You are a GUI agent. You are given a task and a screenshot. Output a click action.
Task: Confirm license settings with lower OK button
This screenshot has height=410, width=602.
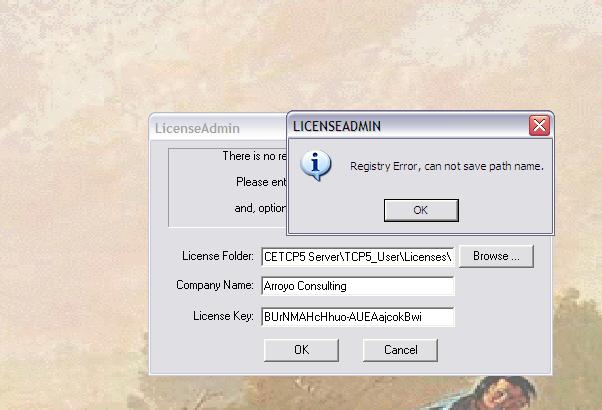(x=301, y=350)
